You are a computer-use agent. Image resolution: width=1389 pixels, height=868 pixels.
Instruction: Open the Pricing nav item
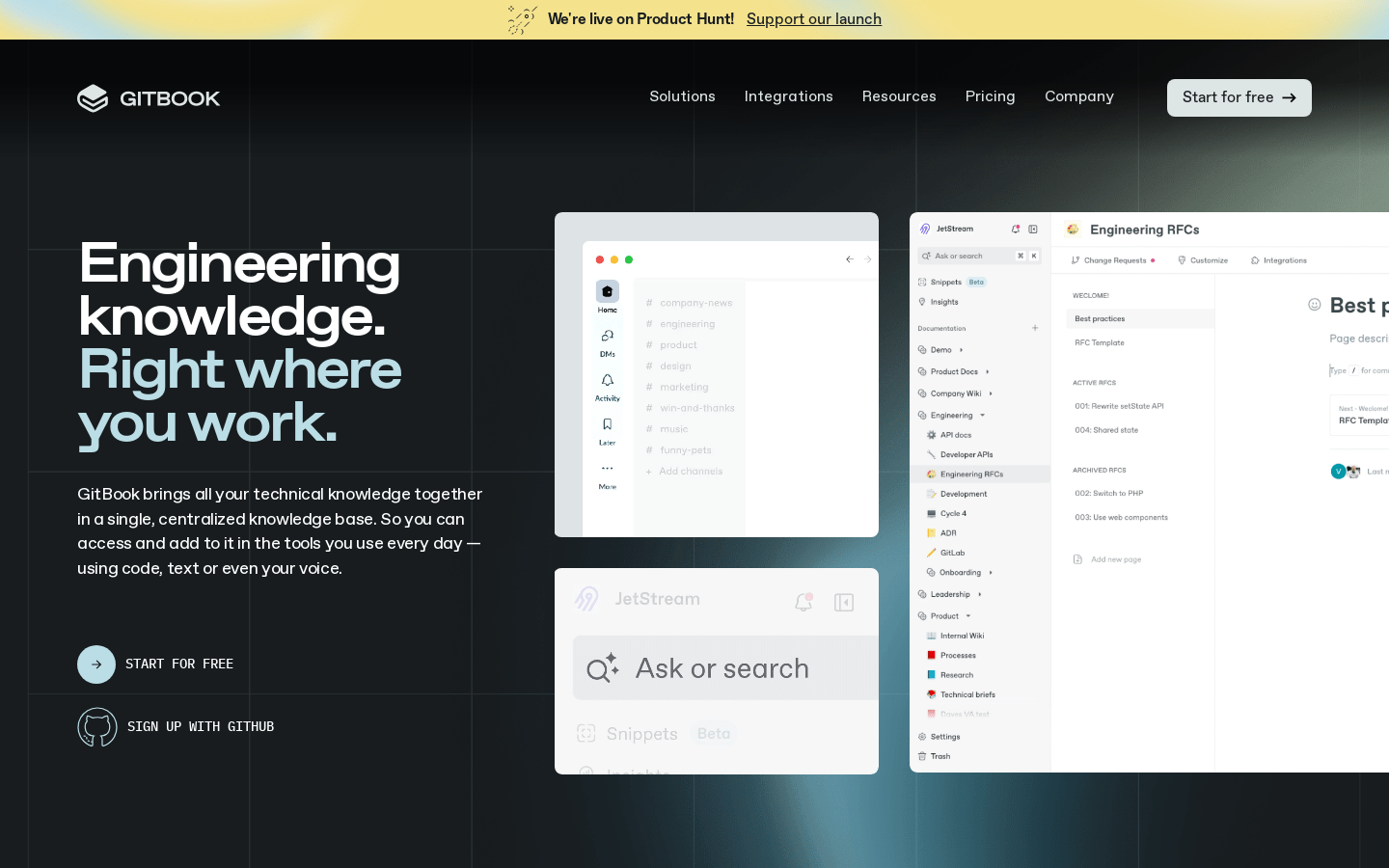pyautogui.click(x=990, y=96)
